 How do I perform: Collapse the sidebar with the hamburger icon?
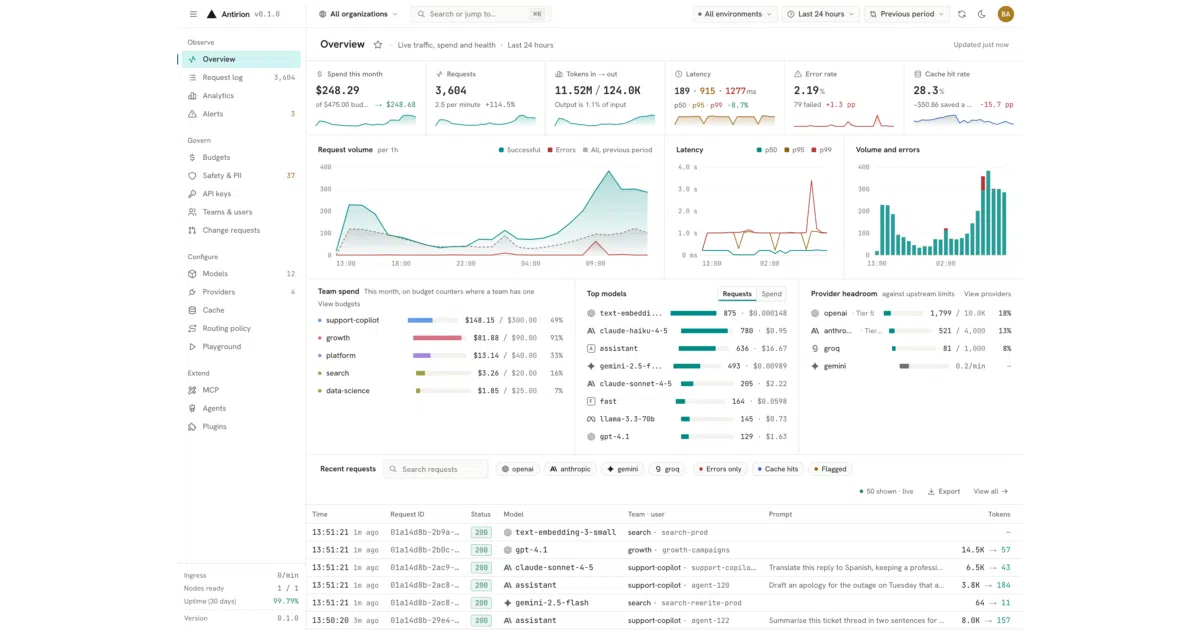click(x=193, y=14)
